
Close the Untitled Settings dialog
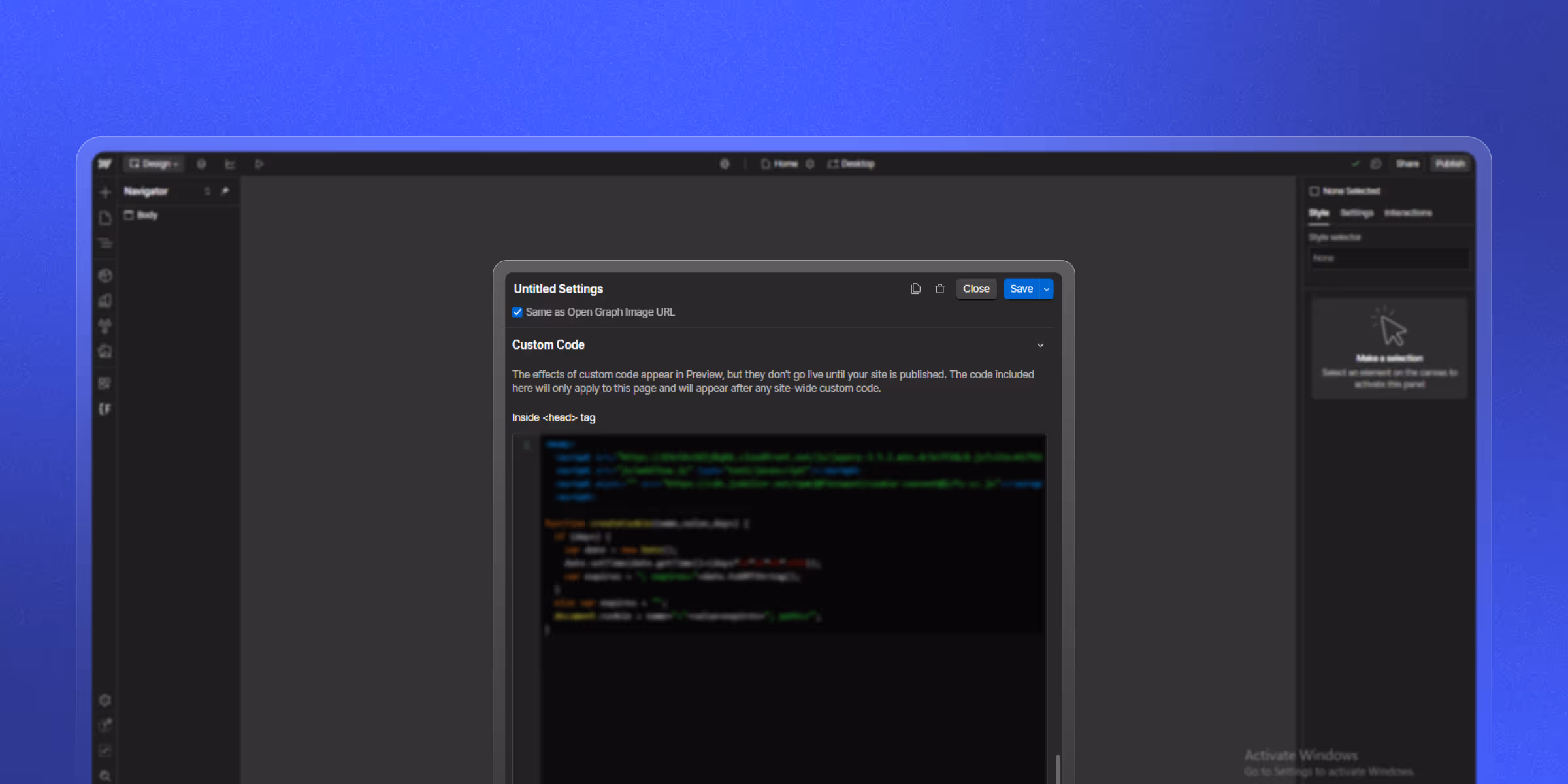pyautogui.click(x=976, y=288)
